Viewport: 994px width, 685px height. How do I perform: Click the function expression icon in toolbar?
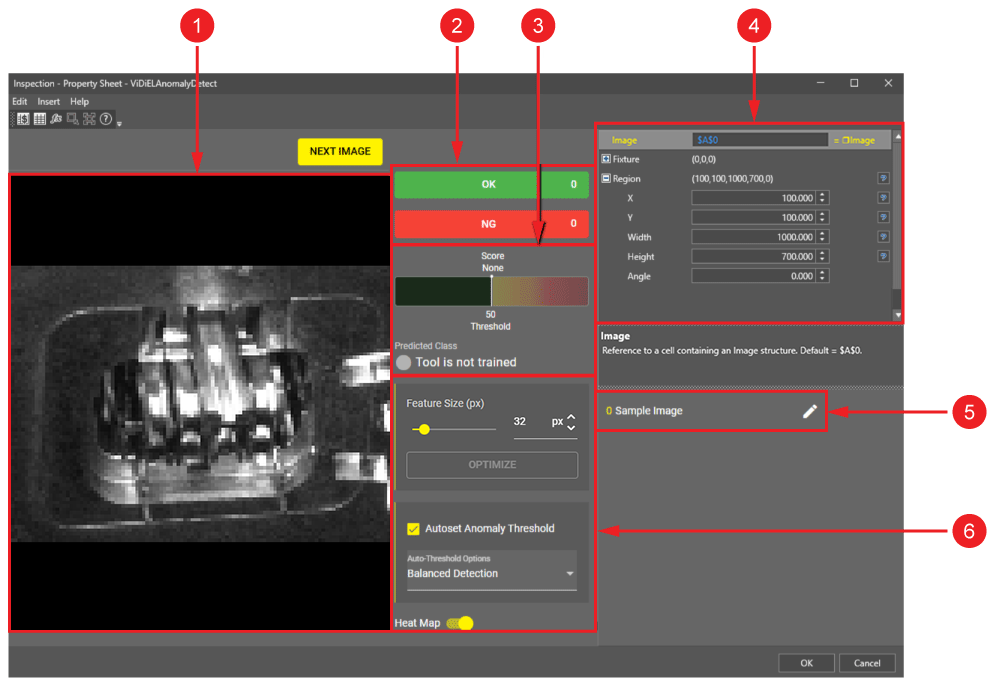(x=57, y=119)
